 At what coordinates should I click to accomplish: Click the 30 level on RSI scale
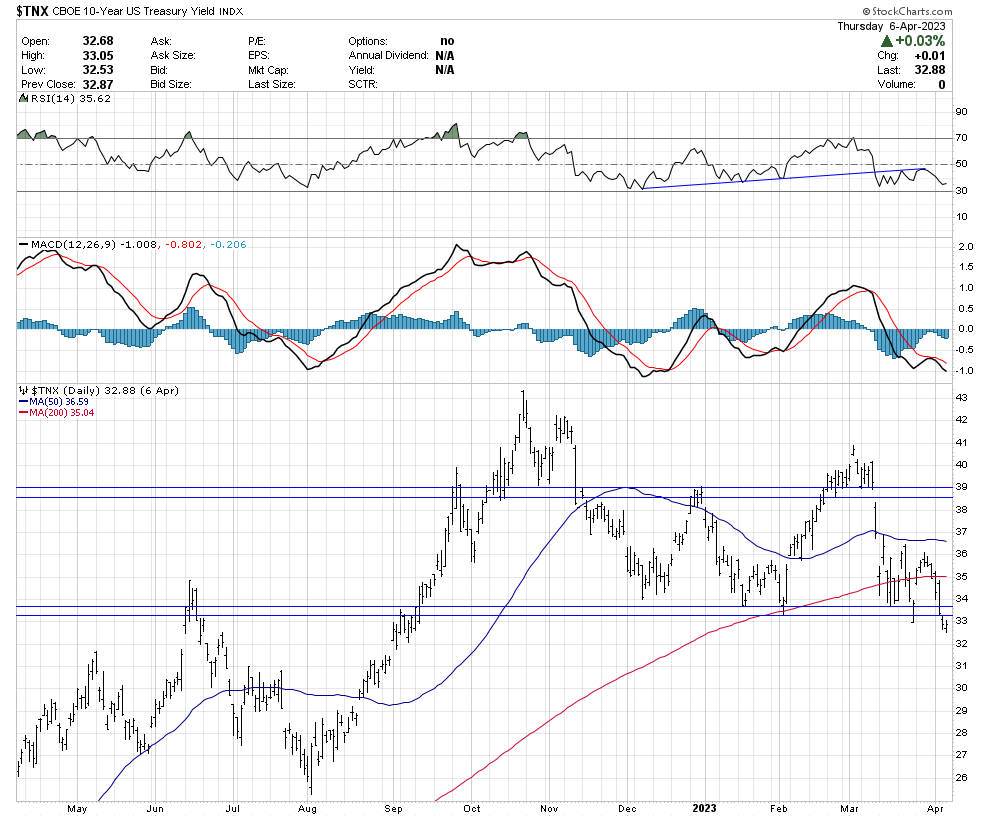click(961, 191)
